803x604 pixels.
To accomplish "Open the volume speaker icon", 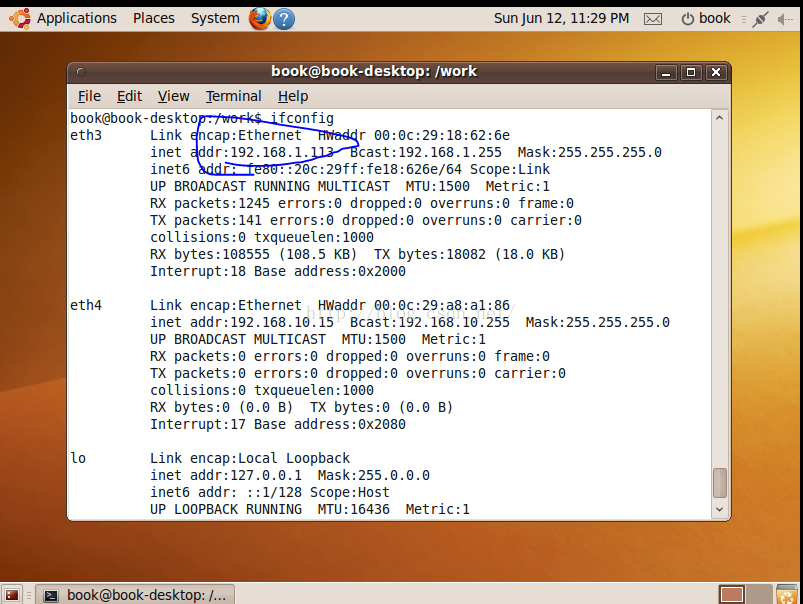I will [x=784, y=19].
